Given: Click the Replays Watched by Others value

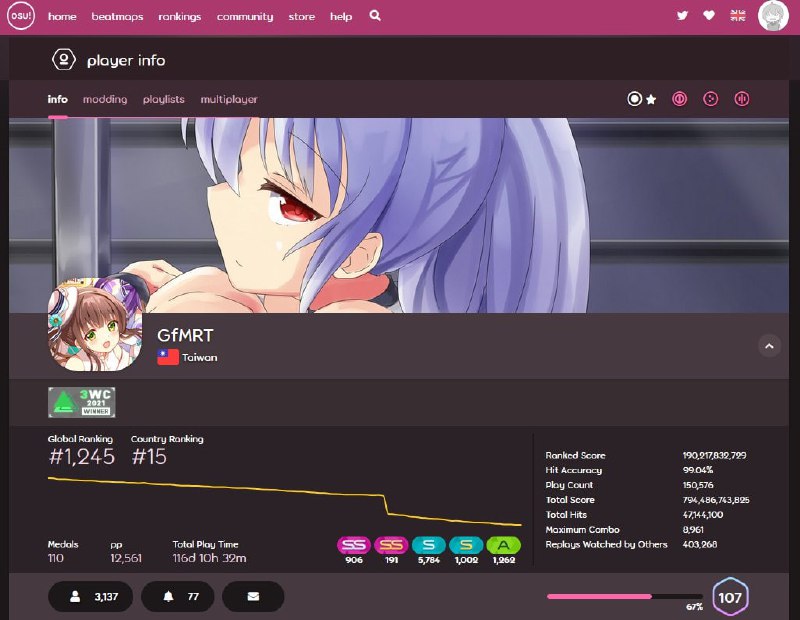Looking at the screenshot, I should coord(699,544).
